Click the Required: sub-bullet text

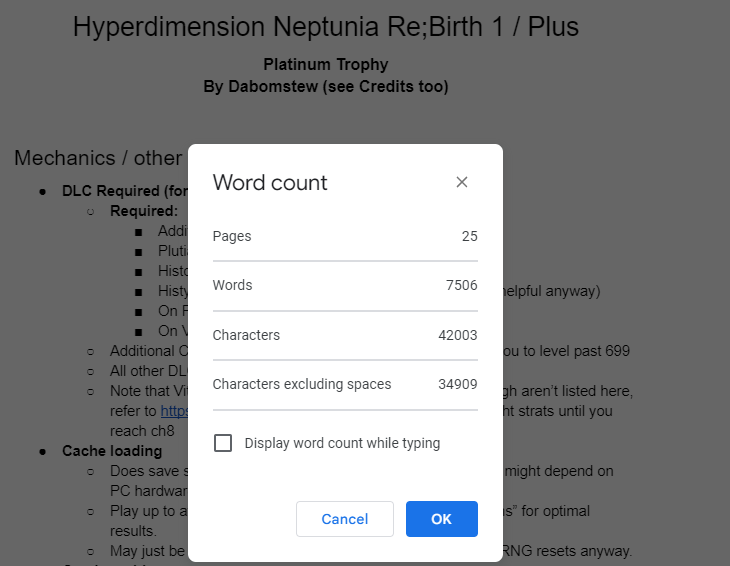point(144,211)
